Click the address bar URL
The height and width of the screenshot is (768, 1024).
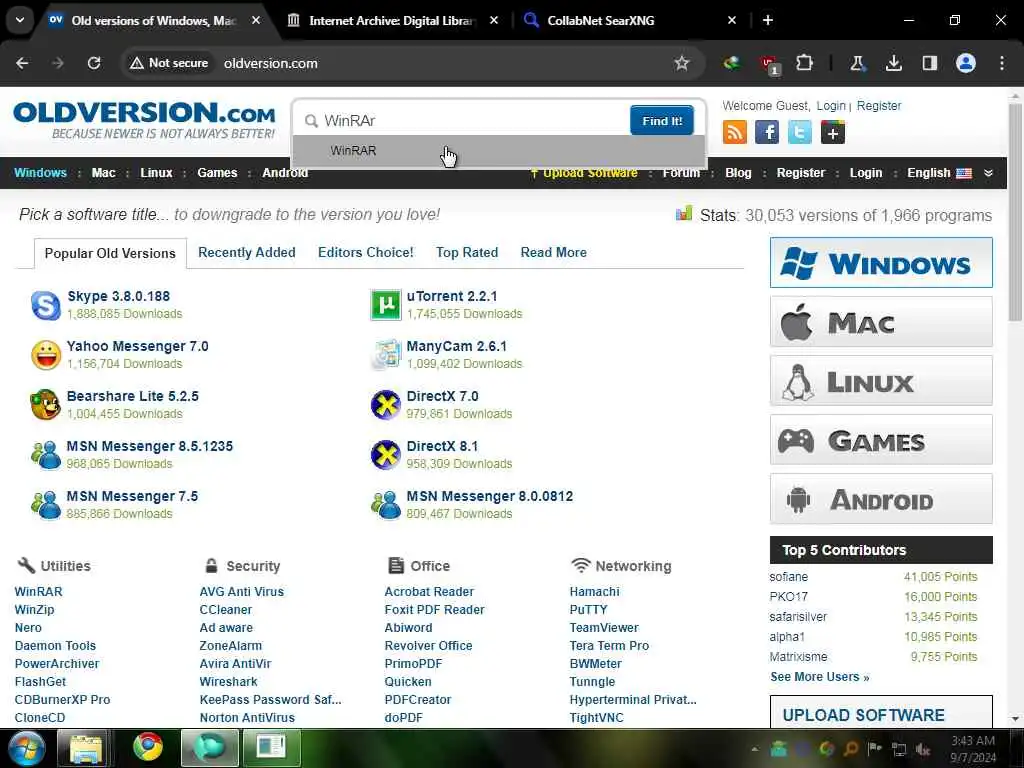[270, 63]
